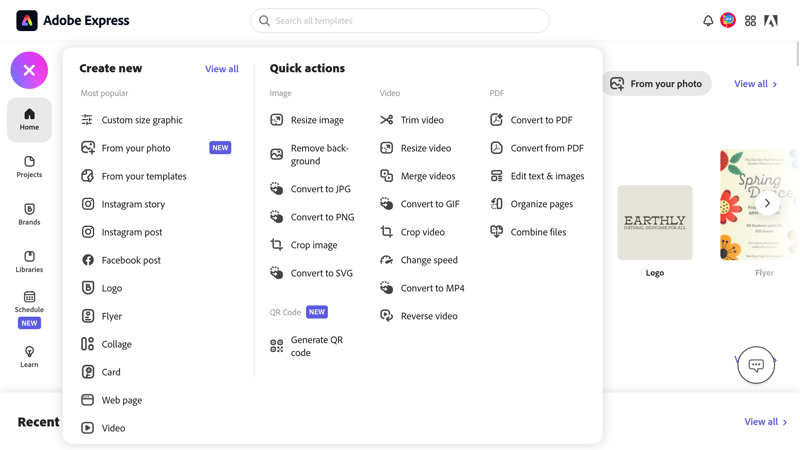Click the page scrollbar at right edge
The height and width of the screenshot is (450, 800).
797,55
